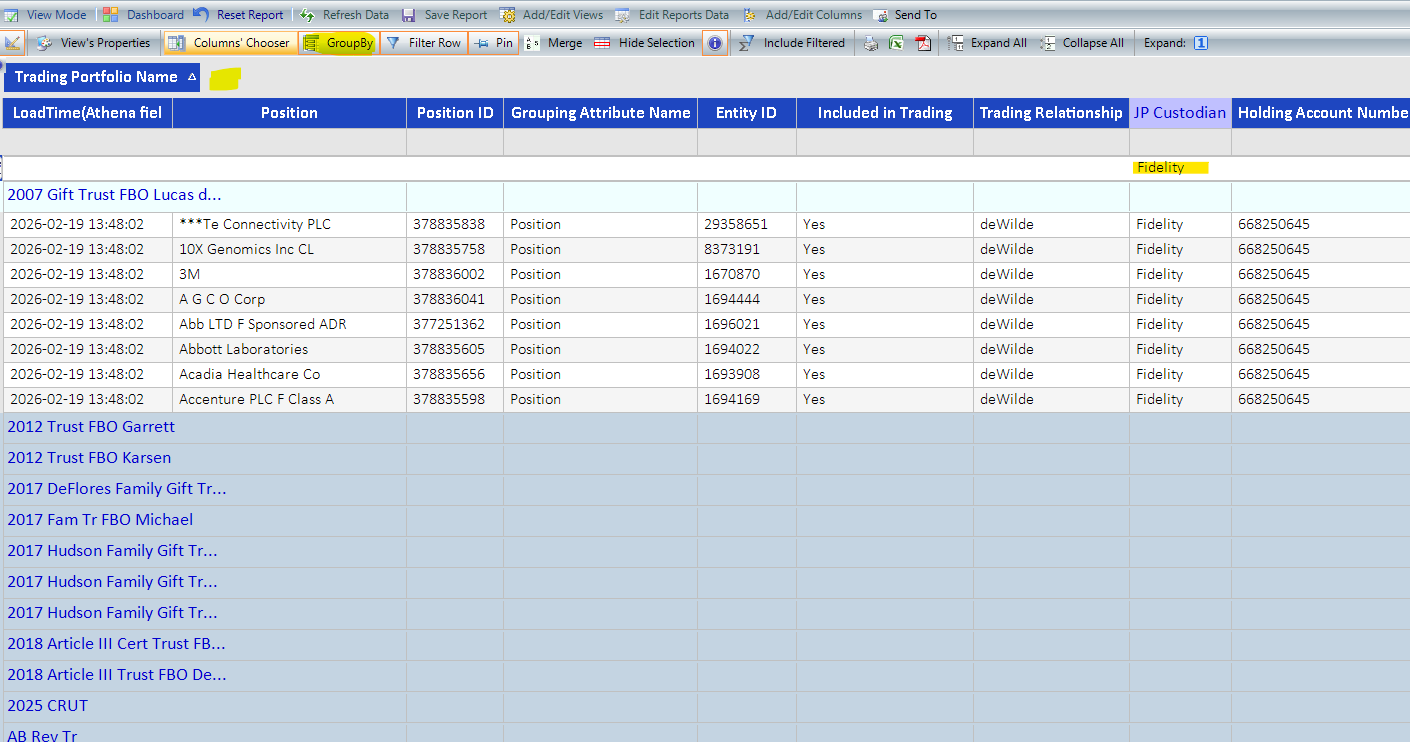Export the report to PDF
Screen dimensions: 1410x742
coord(923,43)
